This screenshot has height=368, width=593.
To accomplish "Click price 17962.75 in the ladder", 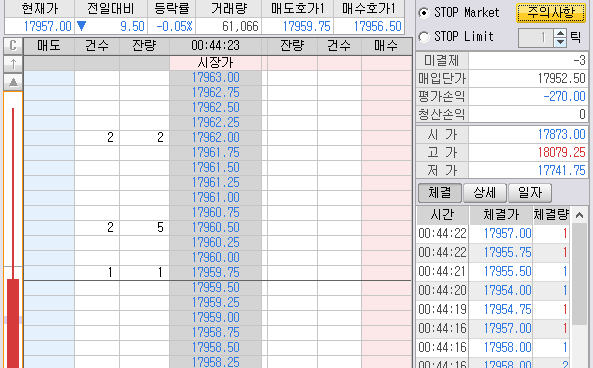I will 216,93.
